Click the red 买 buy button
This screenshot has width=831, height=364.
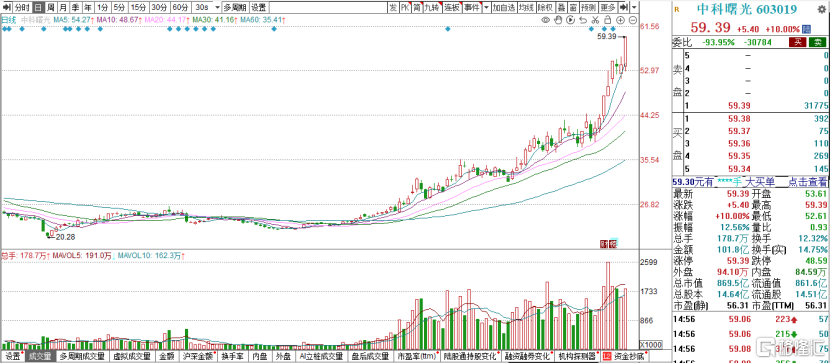[x=798, y=42]
